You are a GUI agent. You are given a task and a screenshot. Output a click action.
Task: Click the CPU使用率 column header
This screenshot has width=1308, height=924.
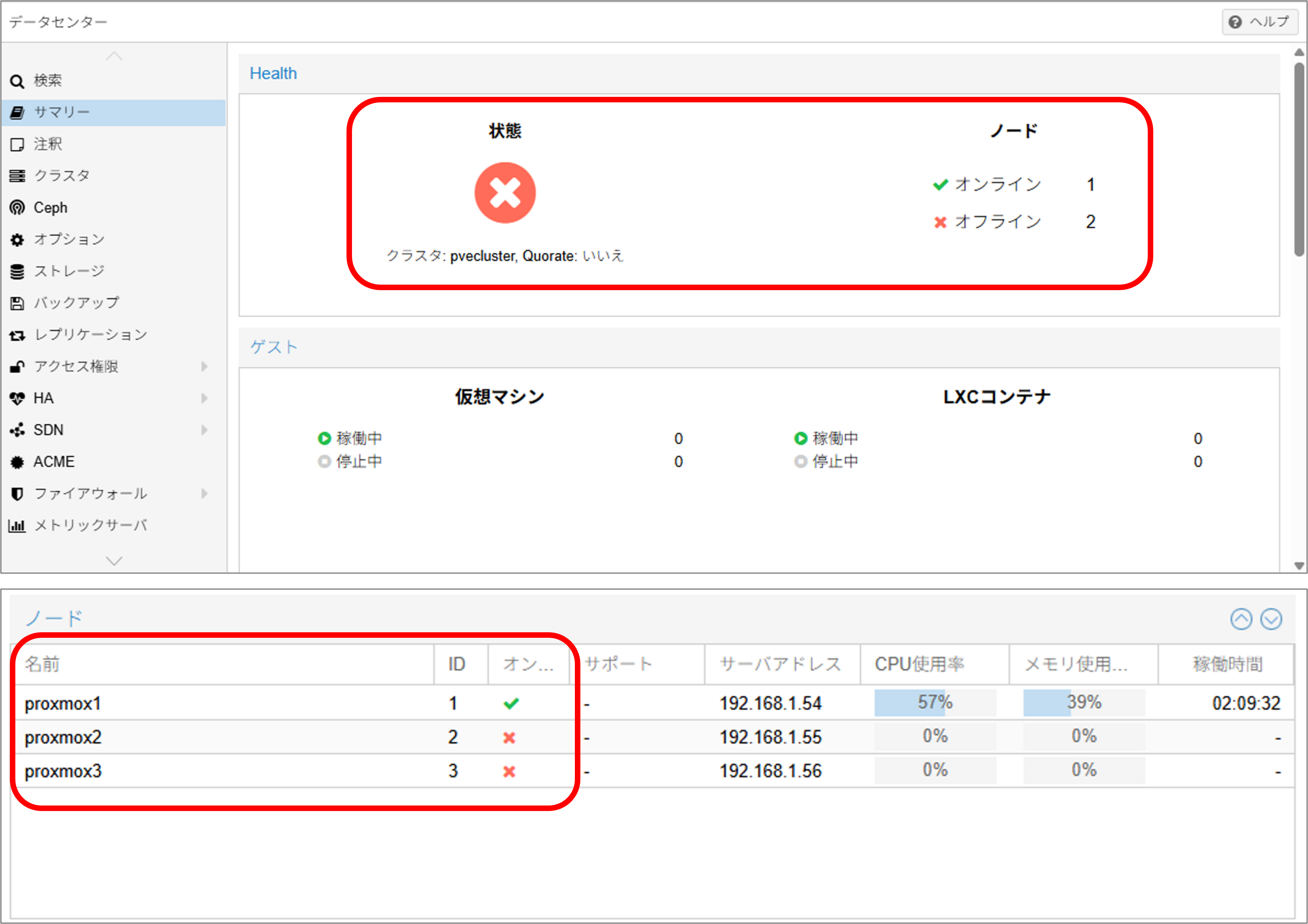[919, 664]
